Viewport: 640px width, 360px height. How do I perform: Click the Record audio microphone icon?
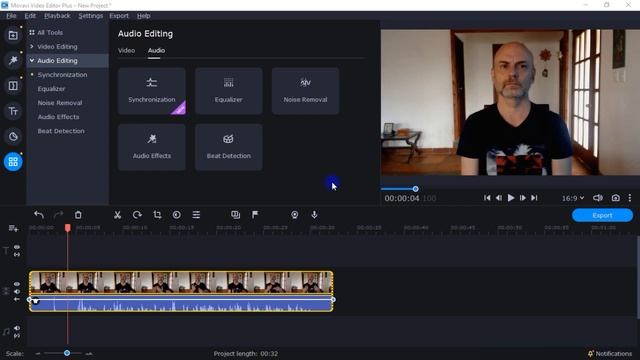click(x=314, y=215)
